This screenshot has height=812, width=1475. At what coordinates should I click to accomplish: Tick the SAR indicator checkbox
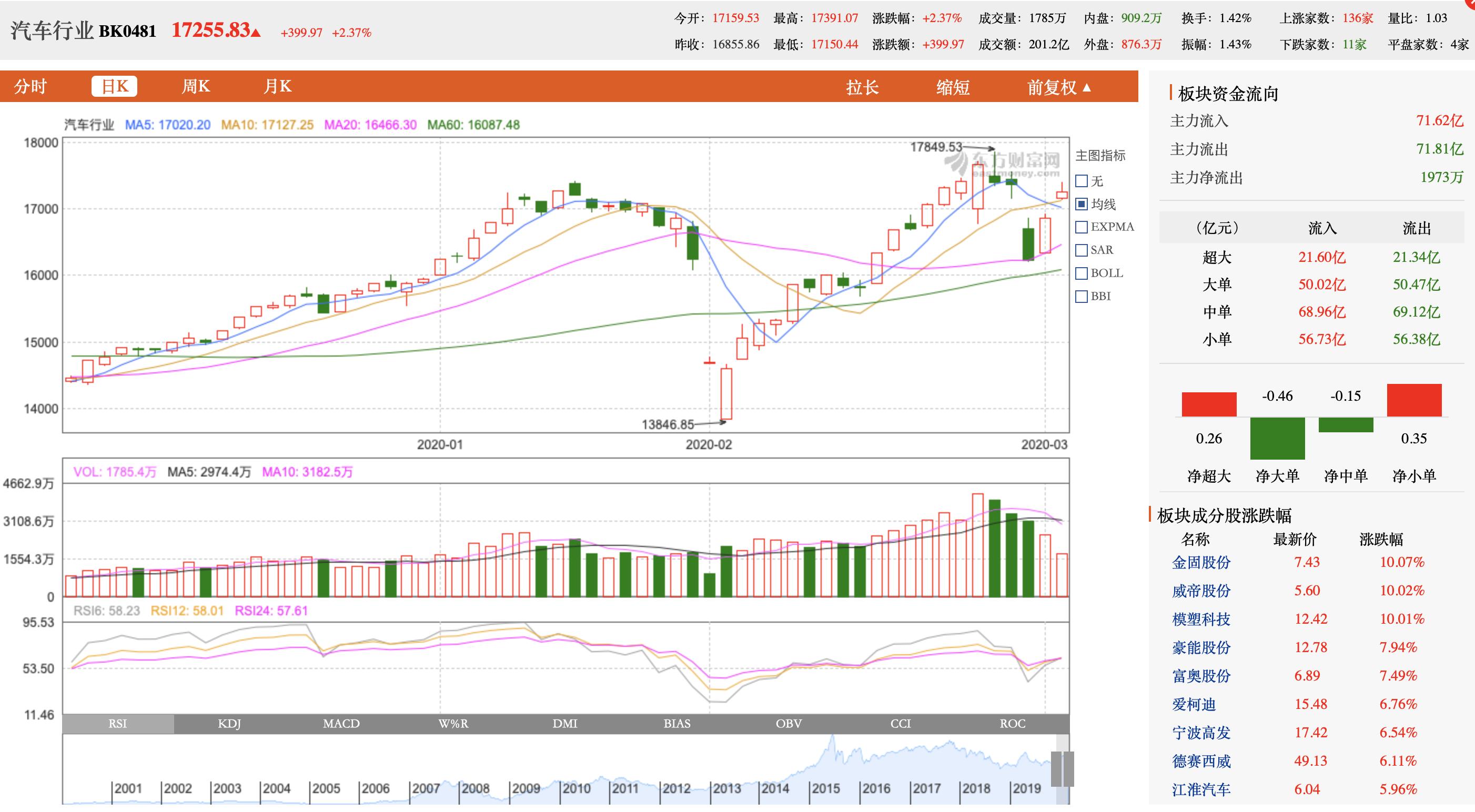(1082, 250)
